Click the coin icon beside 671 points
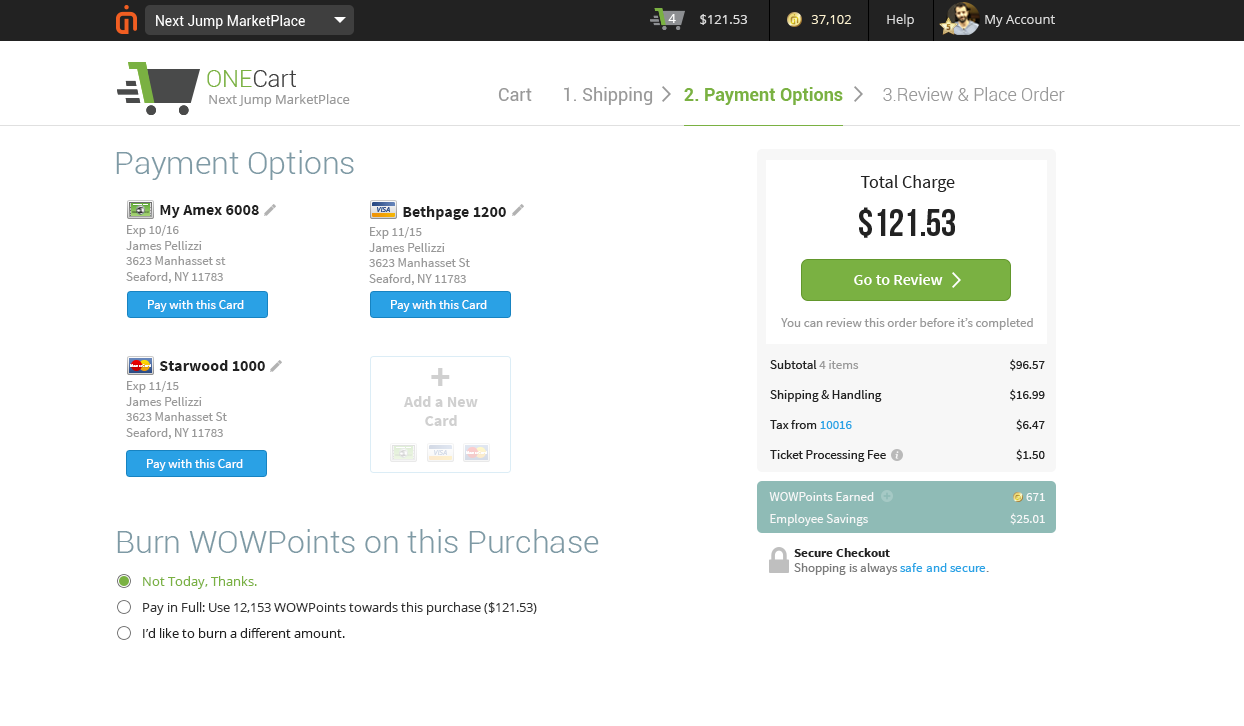This screenshot has height=726, width=1244. click(1017, 497)
